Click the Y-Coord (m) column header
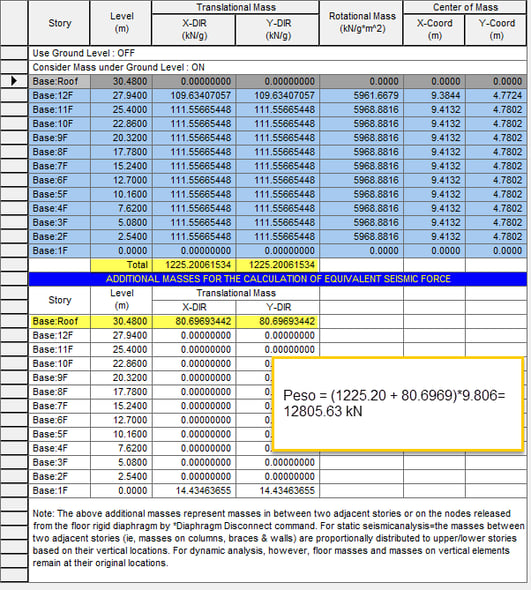The width and height of the screenshot is (531, 590). pyautogui.click(x=496, y=29)
